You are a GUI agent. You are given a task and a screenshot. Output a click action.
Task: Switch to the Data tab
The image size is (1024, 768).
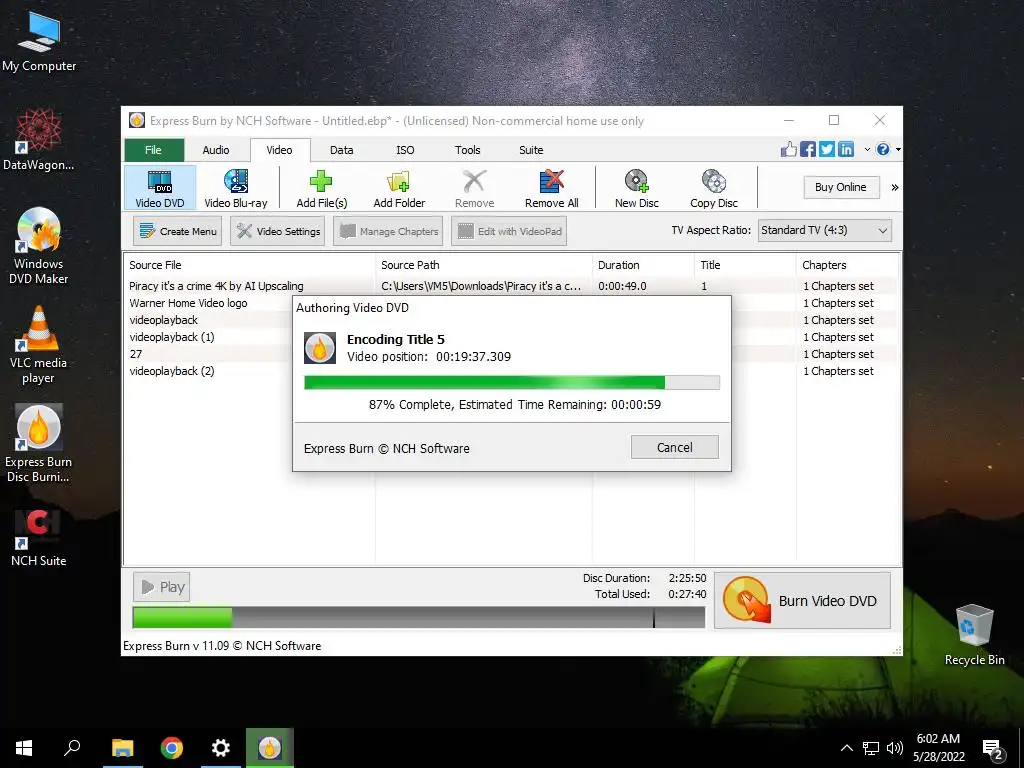coord(342,150)
